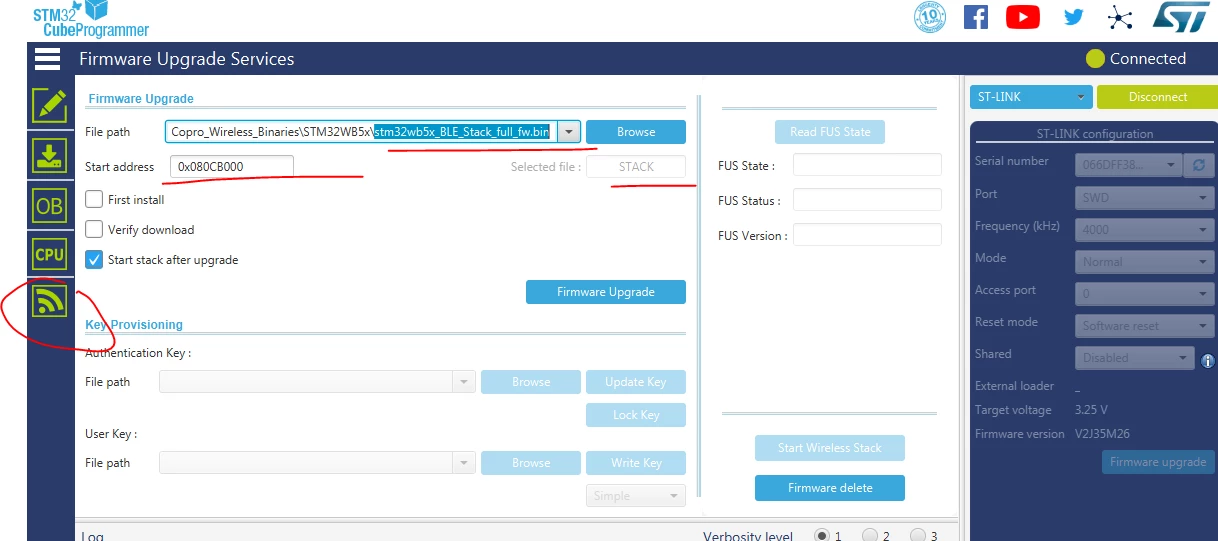
Task: Open the Frequency (kHz) dropdown
Action: 1145,230
